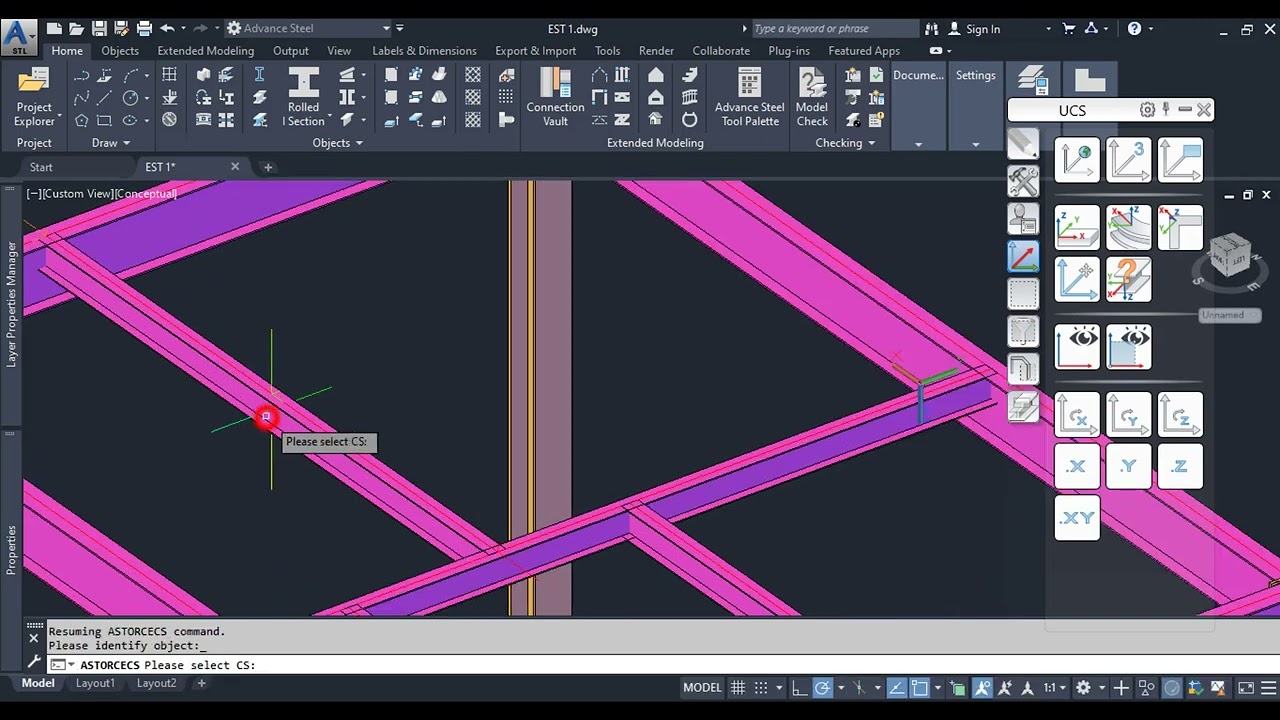Pin the UCS tool palette

[1166, 110]
